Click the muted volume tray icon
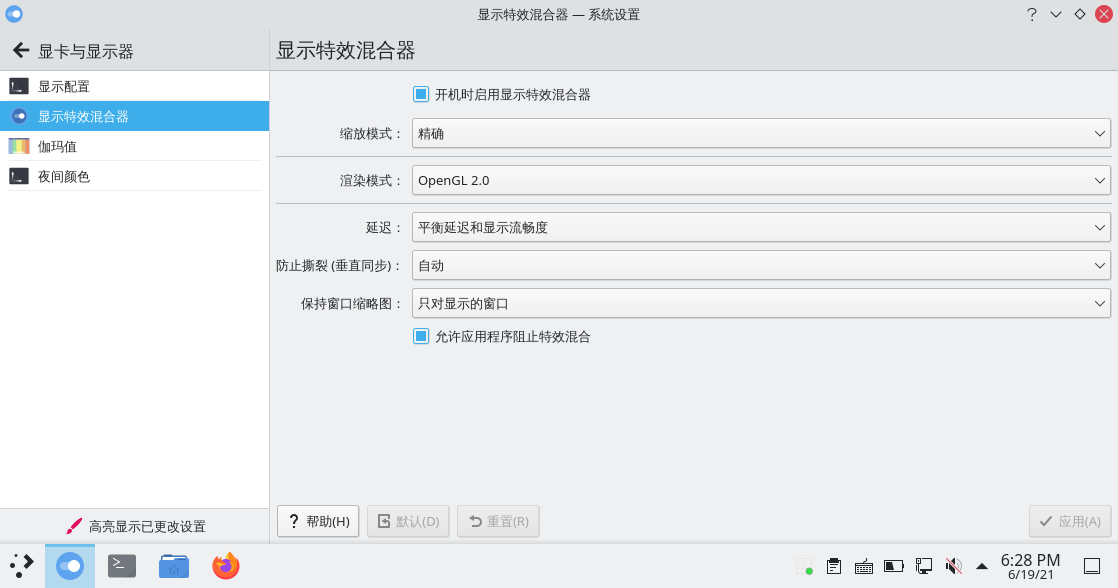Viewport: 1118px width, 588px height. point(953,566)
